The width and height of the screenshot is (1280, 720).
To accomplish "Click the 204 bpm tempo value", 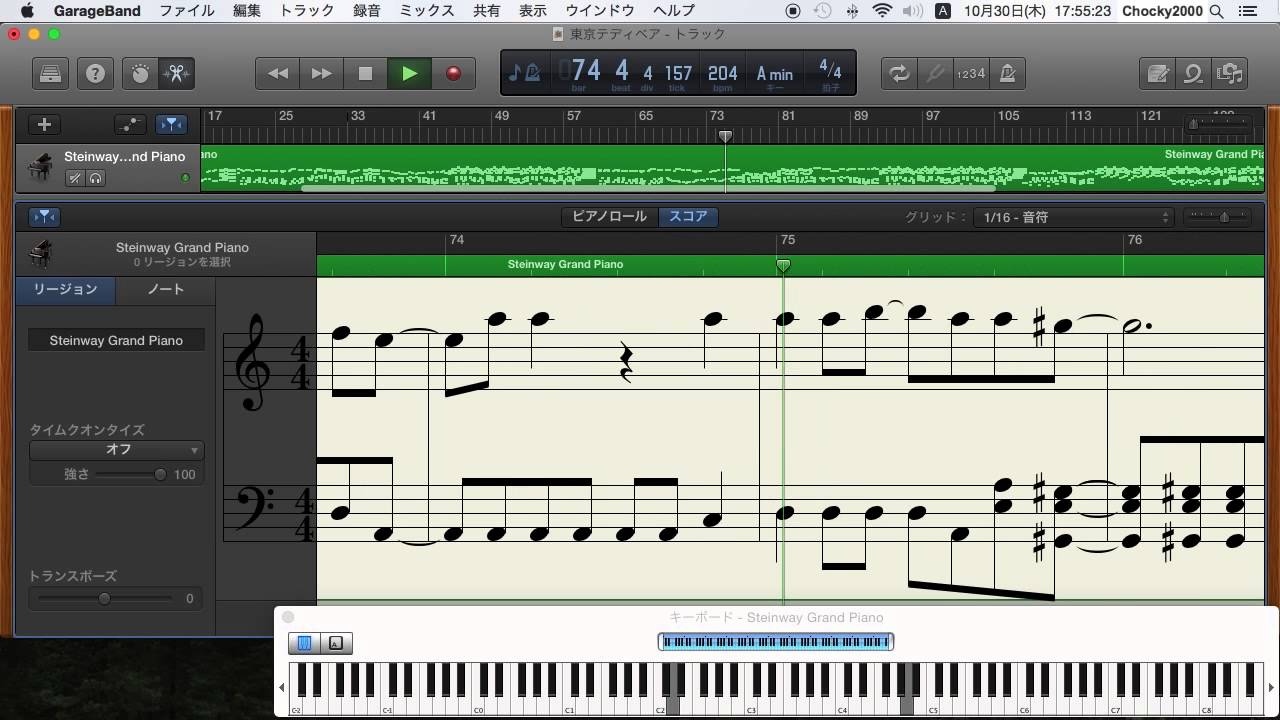I will (722, 73).
